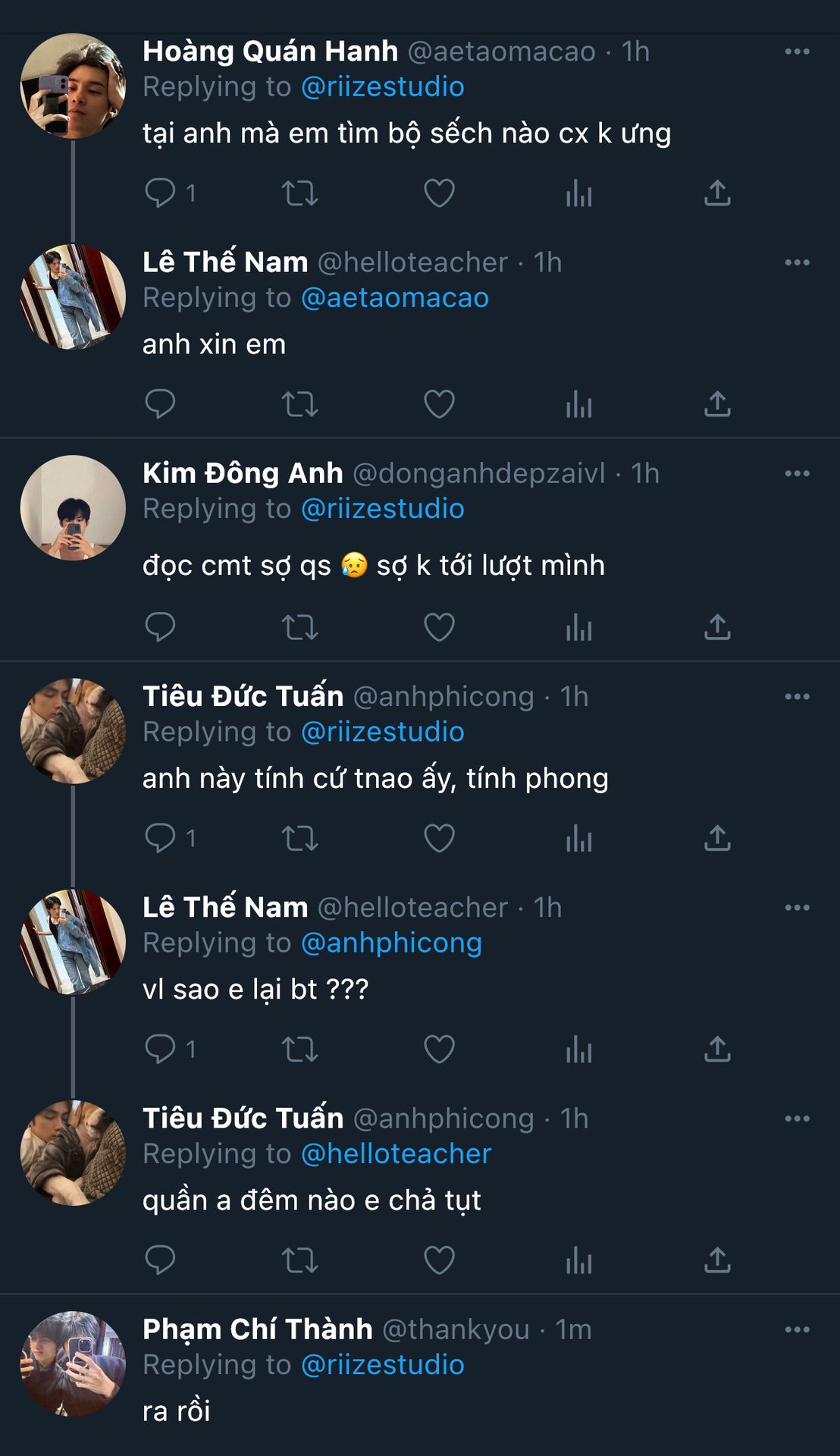840x1456 pixels.
Task: Open the @riizestudio mention in Kim Đông Anh's reply
Action: tap(383, 509)
